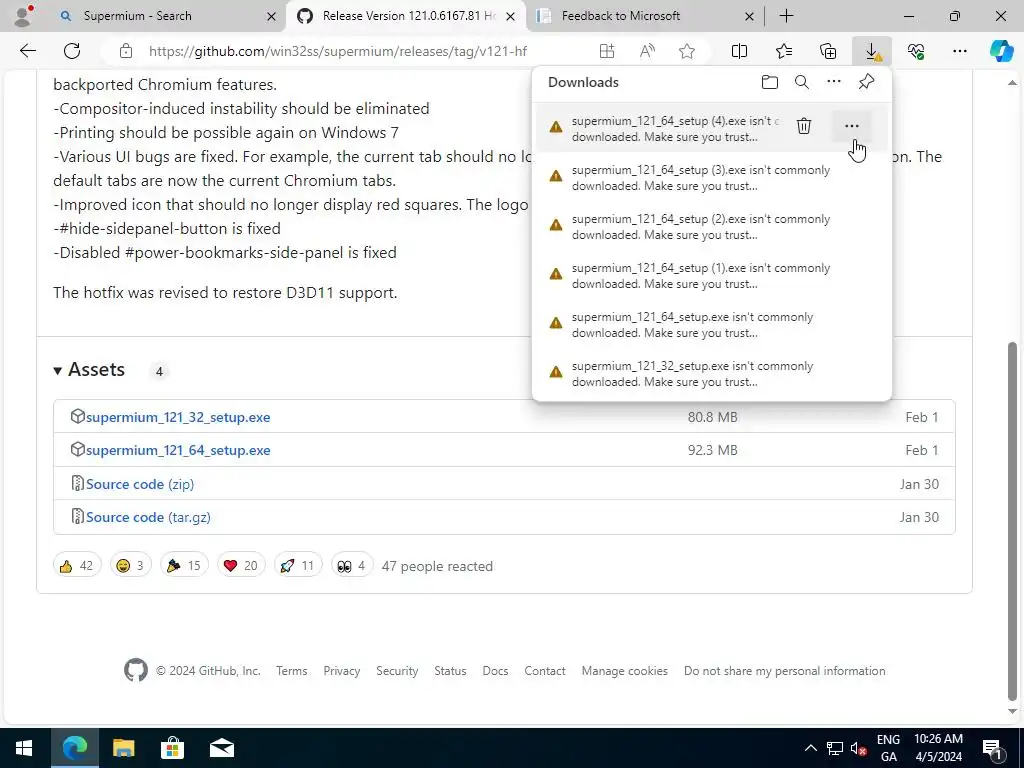The width and height of the screenshot is (1024, 768).
Task: Open Collections panel
Action: click(x=828, y=51)
